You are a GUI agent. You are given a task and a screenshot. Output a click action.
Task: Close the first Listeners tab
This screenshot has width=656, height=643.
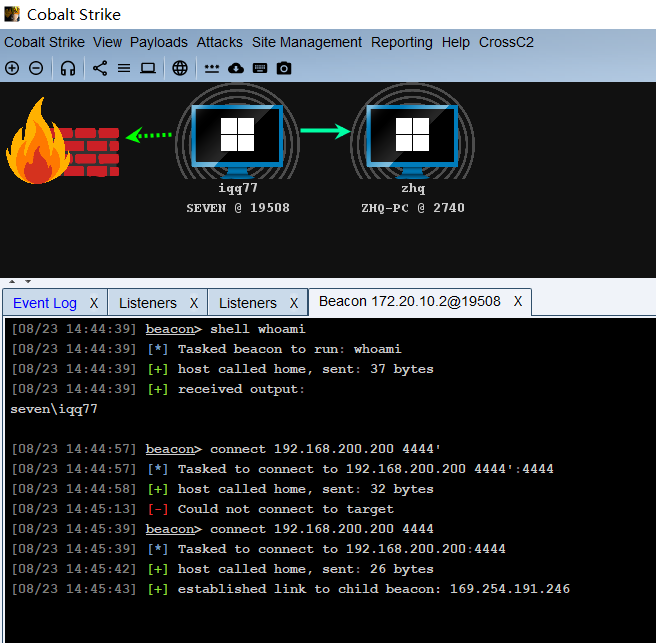pyautogui.click(x=194, y=303)
